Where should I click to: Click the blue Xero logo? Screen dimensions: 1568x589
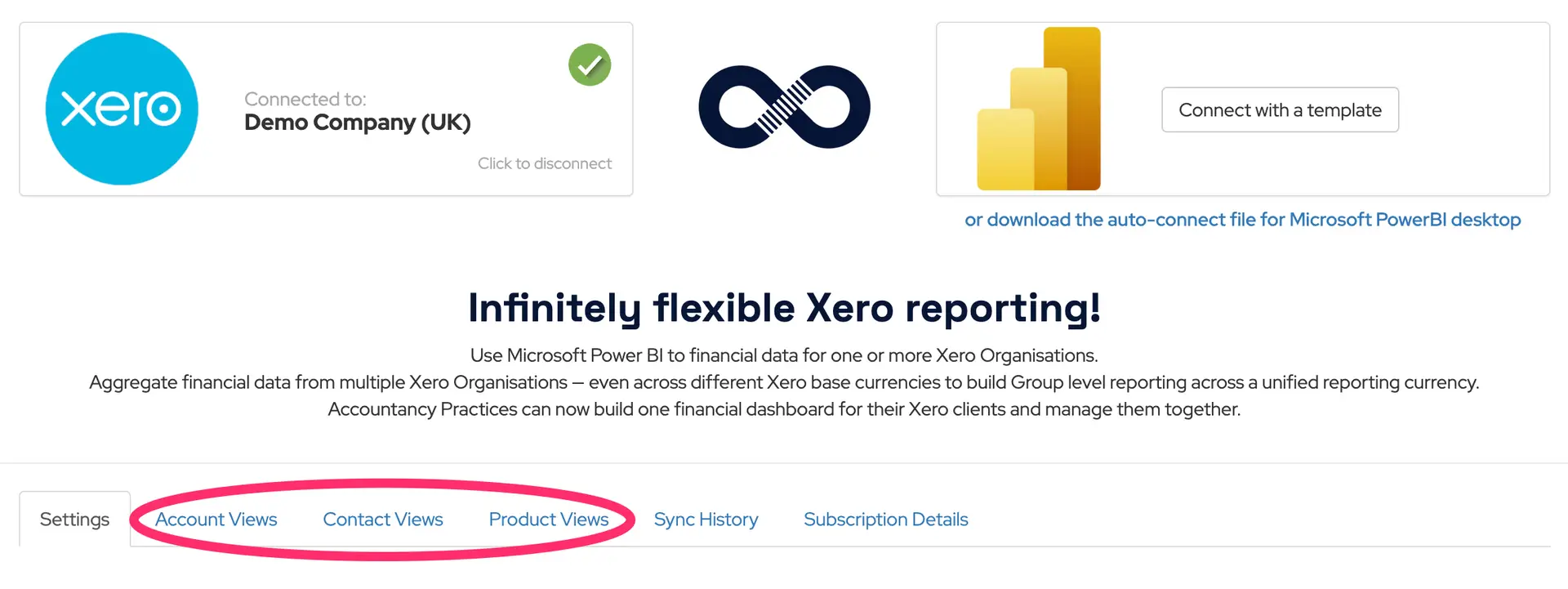click(122, 109)
